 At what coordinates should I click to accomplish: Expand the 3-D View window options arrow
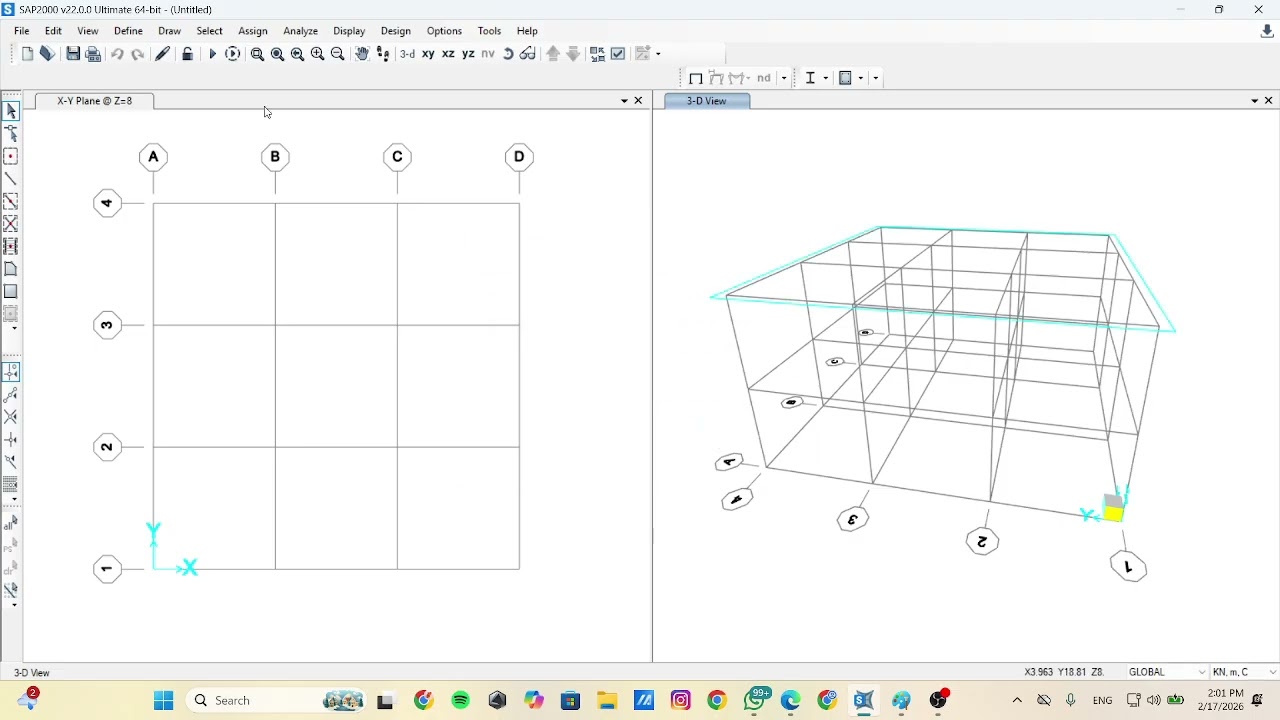click(1255, 101)
